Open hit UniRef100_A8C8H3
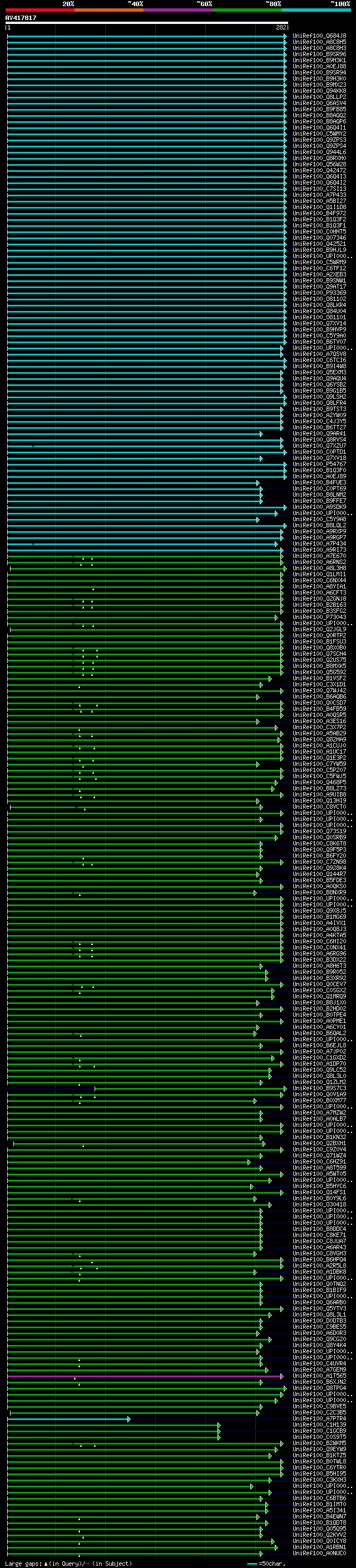 319,48
